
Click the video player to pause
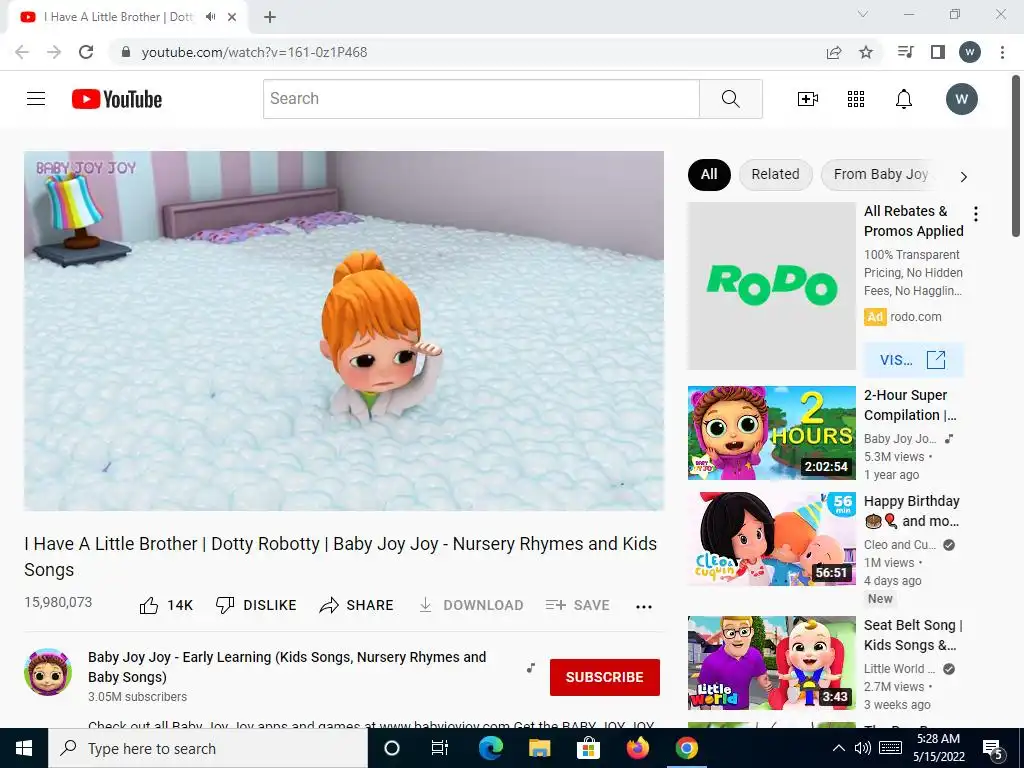[344, 330]
